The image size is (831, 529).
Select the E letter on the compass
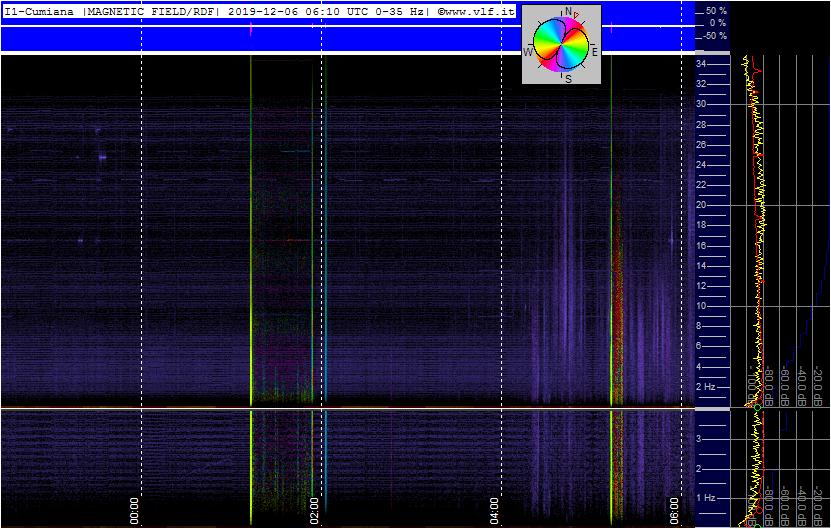(x=595, y=52)
